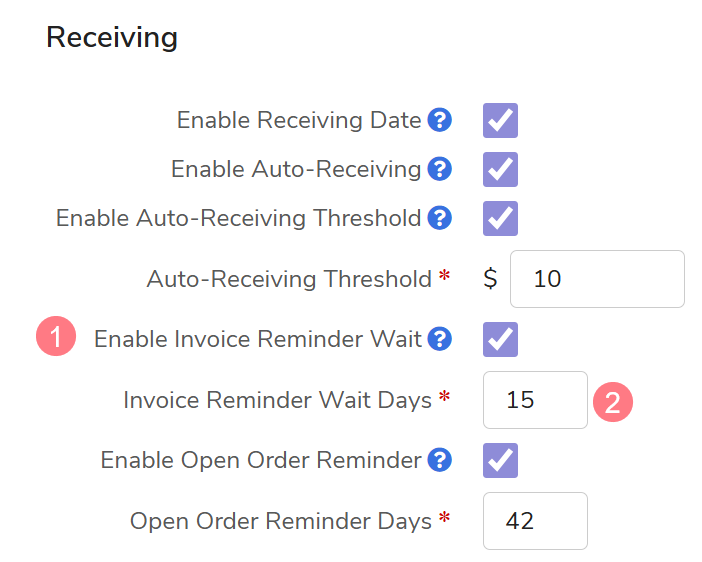This screenshot has width=702, height=562.
Task: Click the Invoice Reminder Wait Days label
Action: (277, 400)
